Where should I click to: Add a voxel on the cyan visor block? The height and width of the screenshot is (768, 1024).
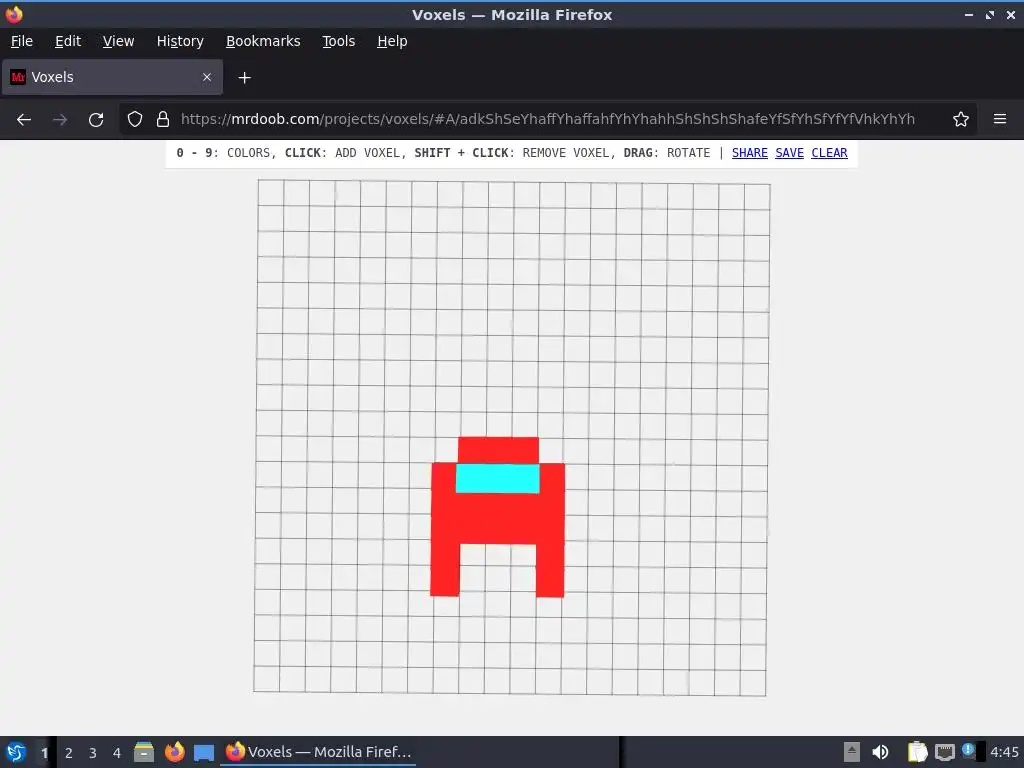pyautogui.click(x=498, y=479)
